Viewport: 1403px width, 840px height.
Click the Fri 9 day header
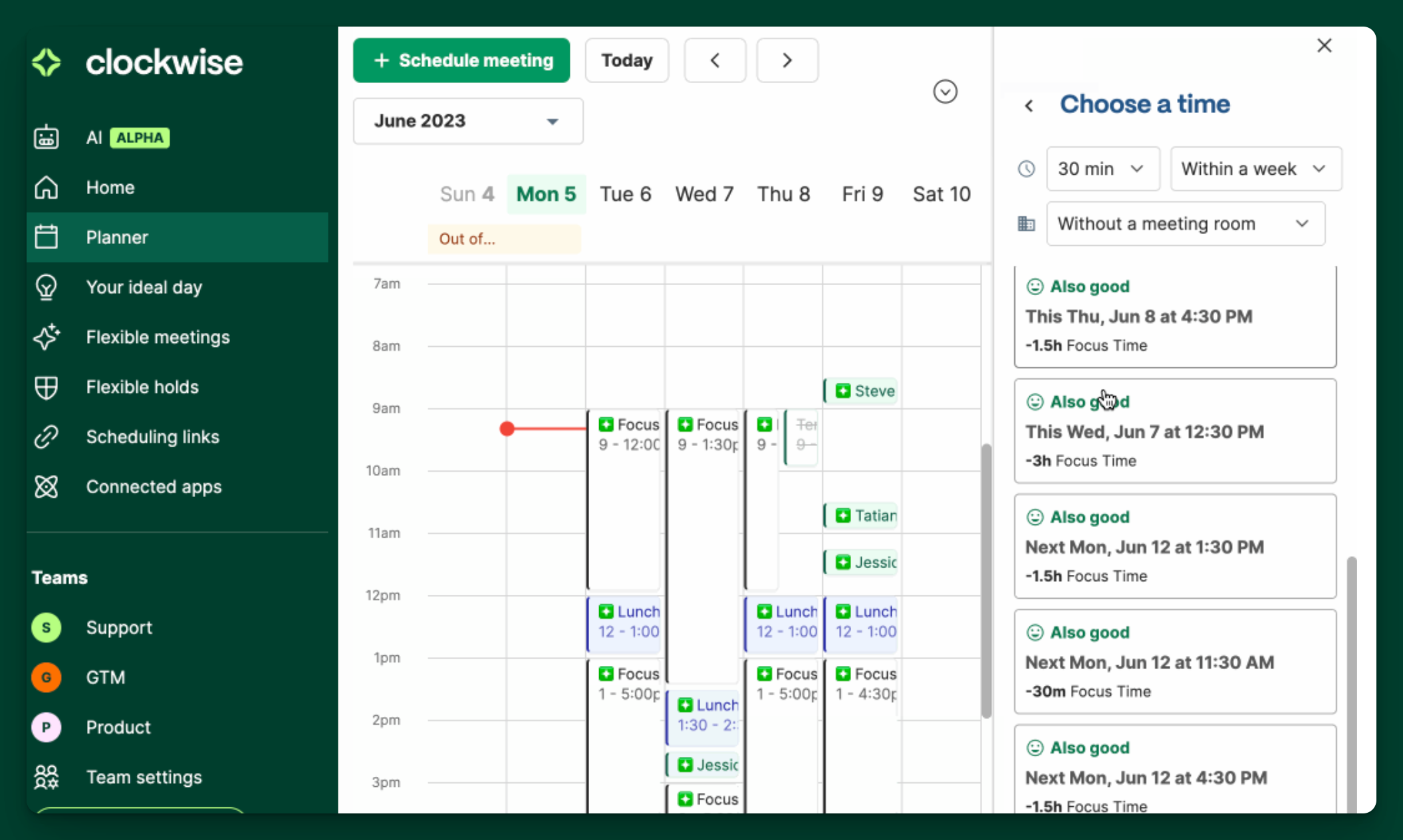pos(862,194)
